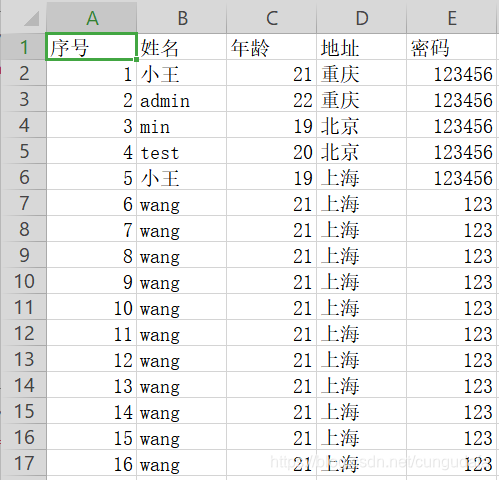Screen dimensions: 499x480
Task: Select column D header
Action: tap(362, 17)
